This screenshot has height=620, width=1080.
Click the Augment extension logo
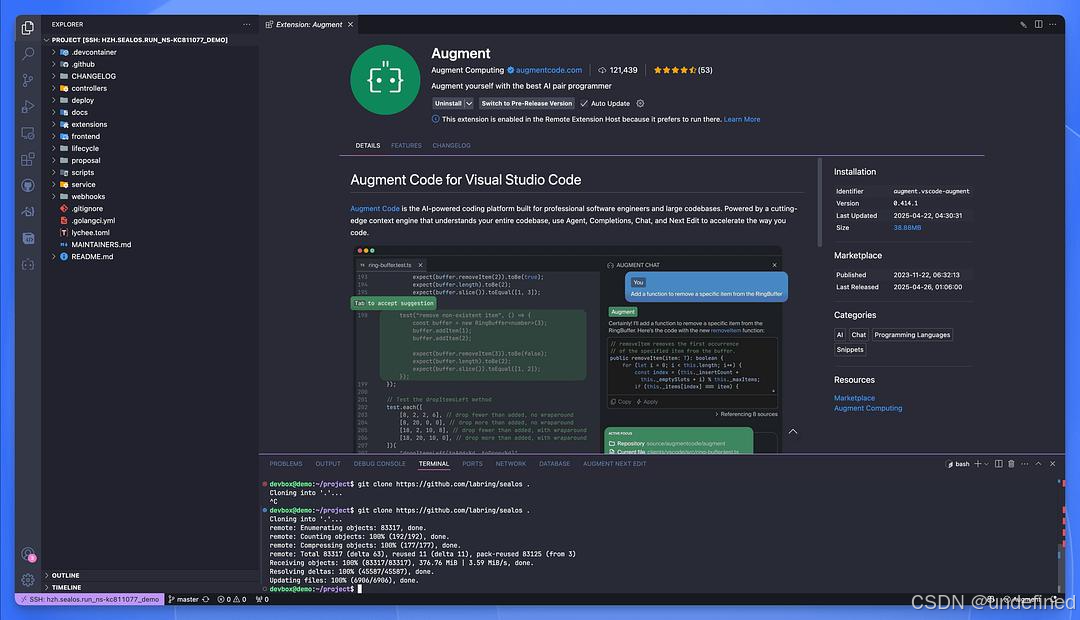pyautogui.click(x=385, y=80)
